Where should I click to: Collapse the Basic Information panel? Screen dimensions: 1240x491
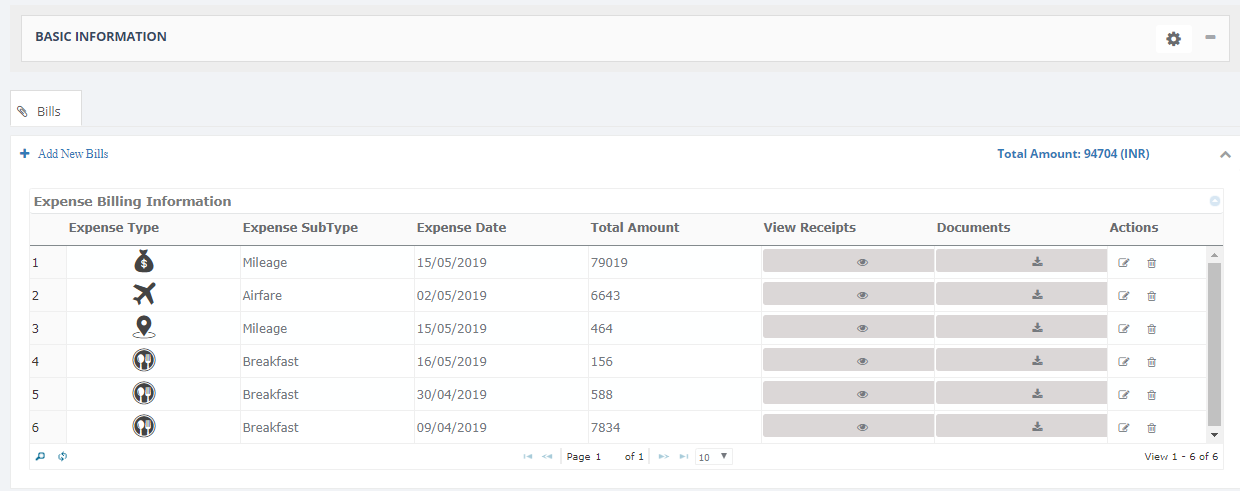click(x=1210, y=38)
